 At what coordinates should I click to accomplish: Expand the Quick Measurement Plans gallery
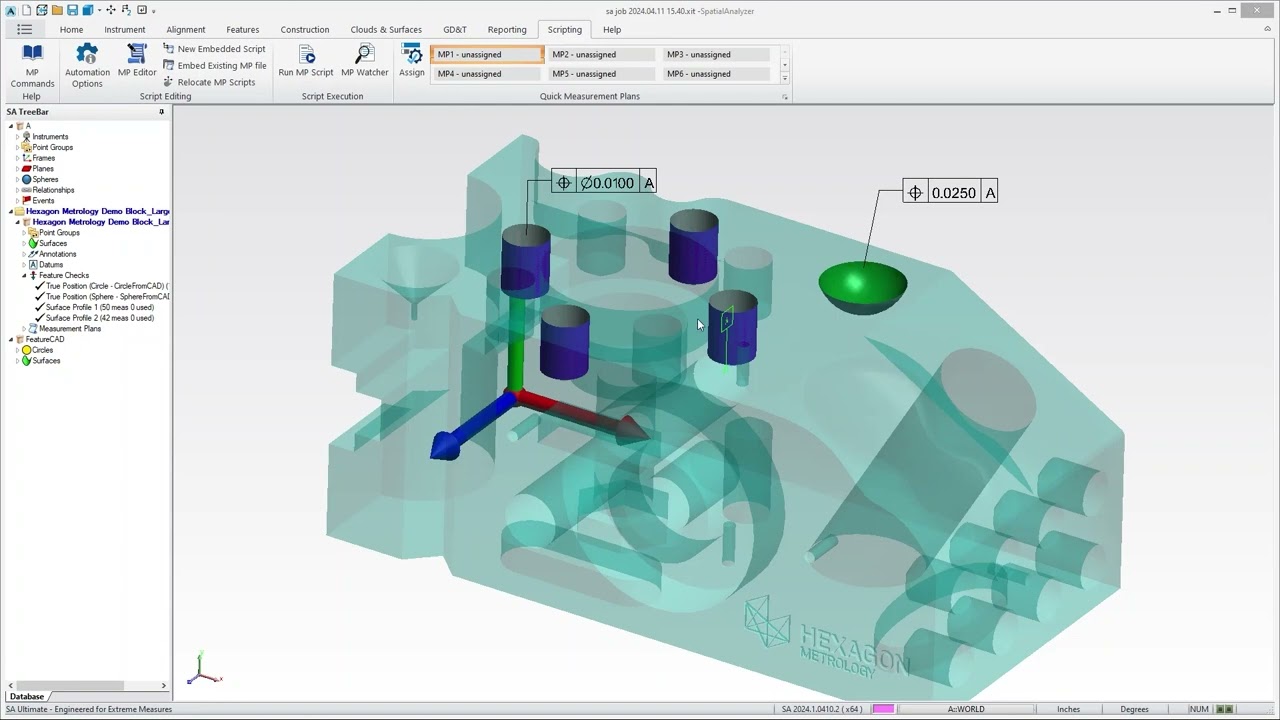pos(784,78)
